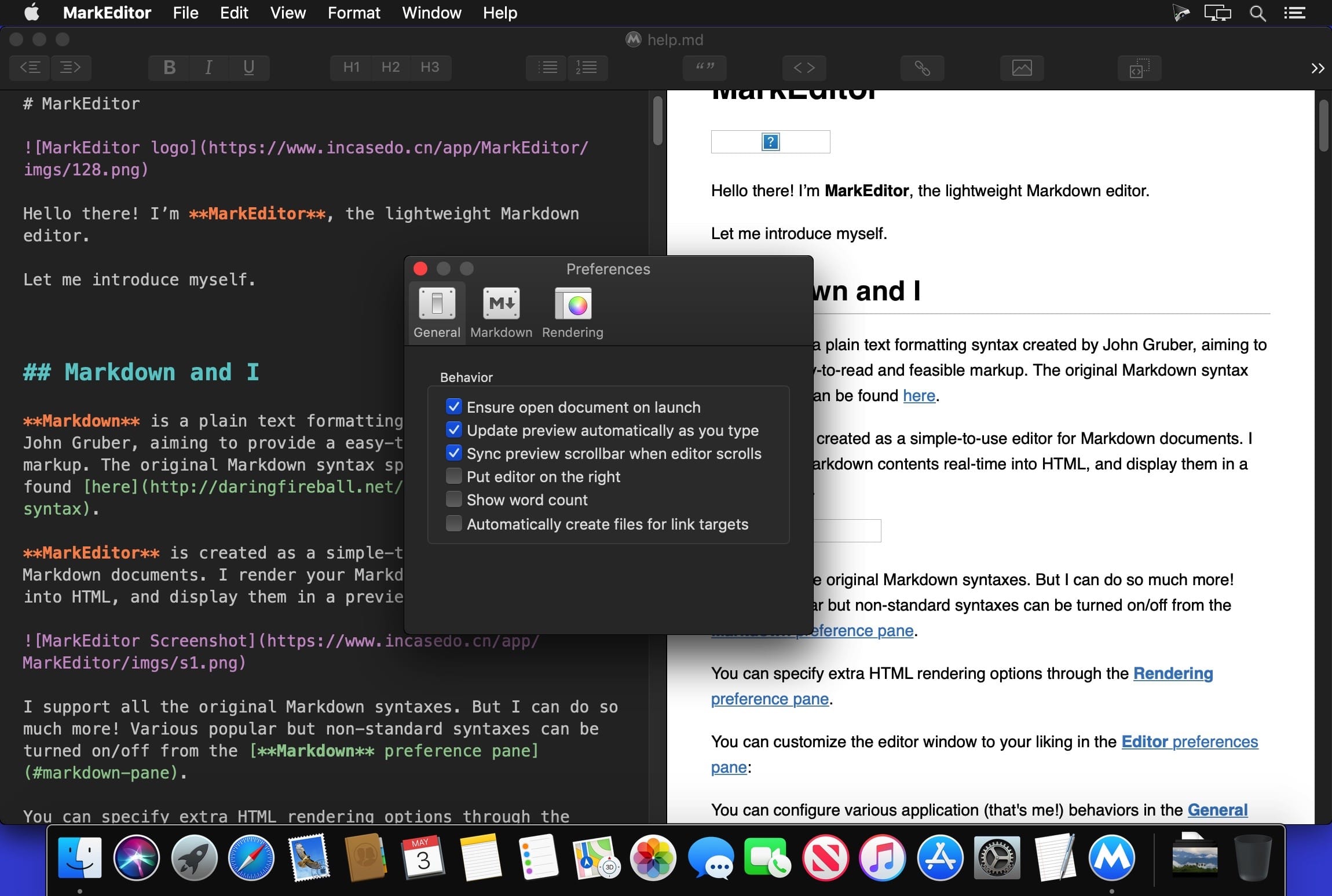Insert a numbered list
This screenshot has height=896, width=1332.
pos(587,68)
